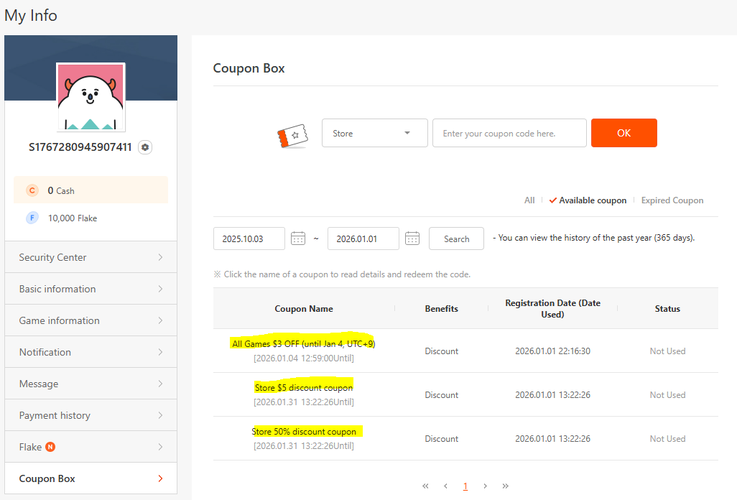The height and width of the screenshot is (500, 737).
Task: Go to the last page of coupons
Action: pos(505,486)
